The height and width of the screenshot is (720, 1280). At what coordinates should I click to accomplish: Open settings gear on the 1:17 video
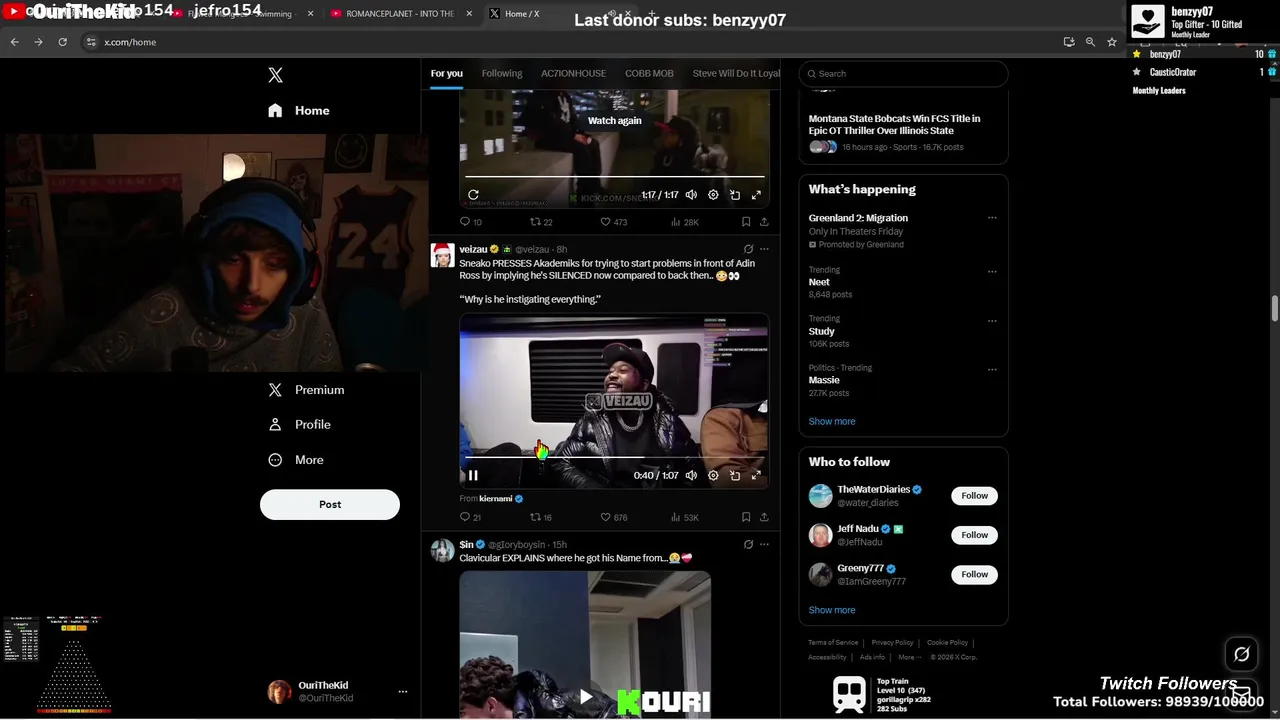pyautogui.click(x=713, y=195)
